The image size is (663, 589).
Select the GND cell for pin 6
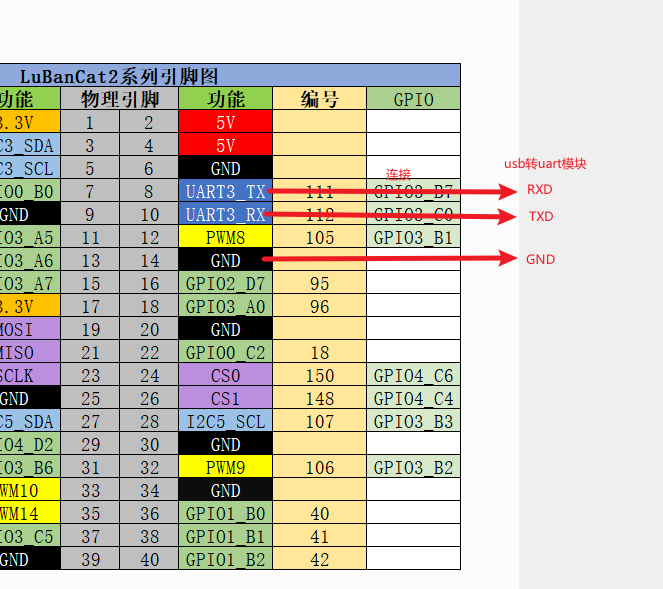click(x=225, y=168)
